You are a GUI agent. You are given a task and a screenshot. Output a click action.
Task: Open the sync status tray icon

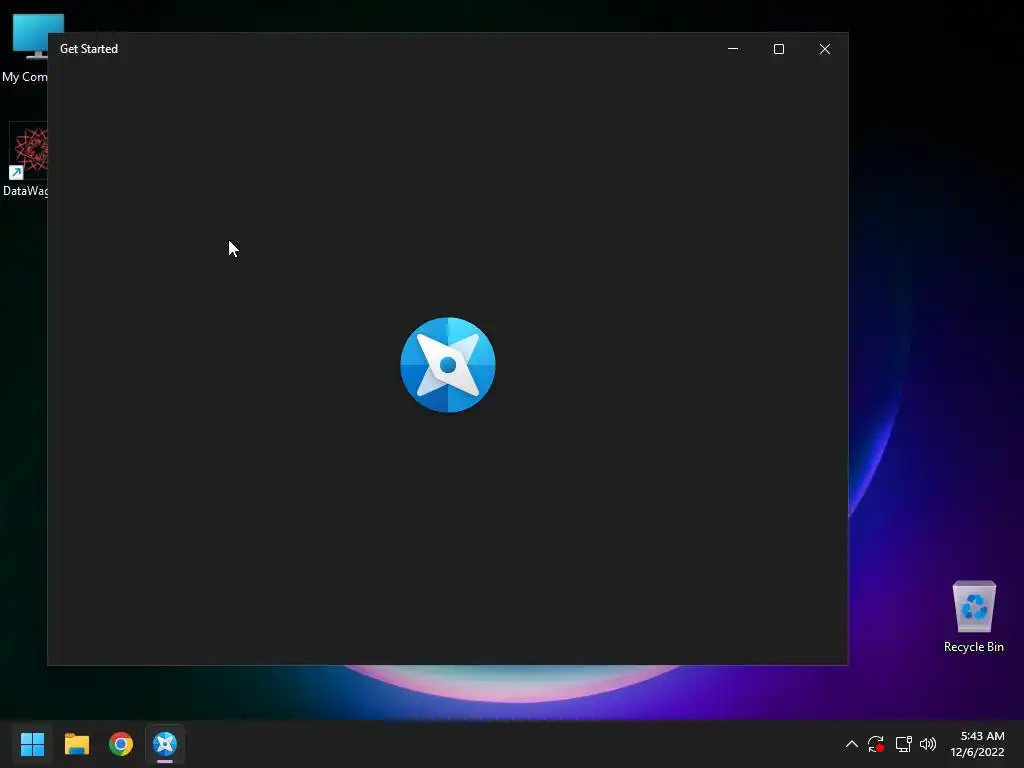pyautogui.click(x=876, y=744)
